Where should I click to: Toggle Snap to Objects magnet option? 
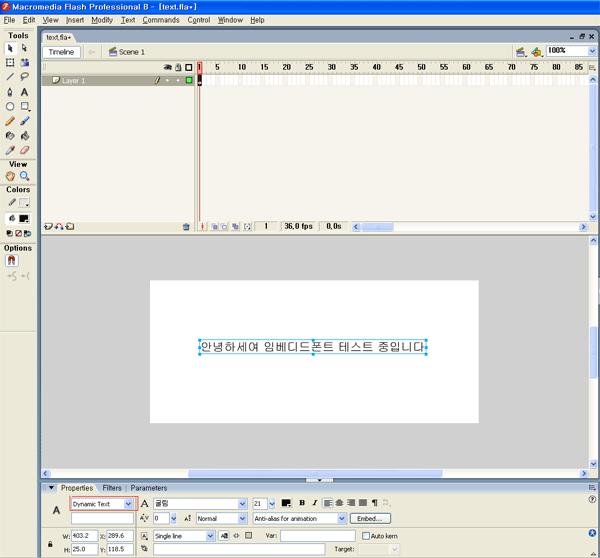(11, 261)
